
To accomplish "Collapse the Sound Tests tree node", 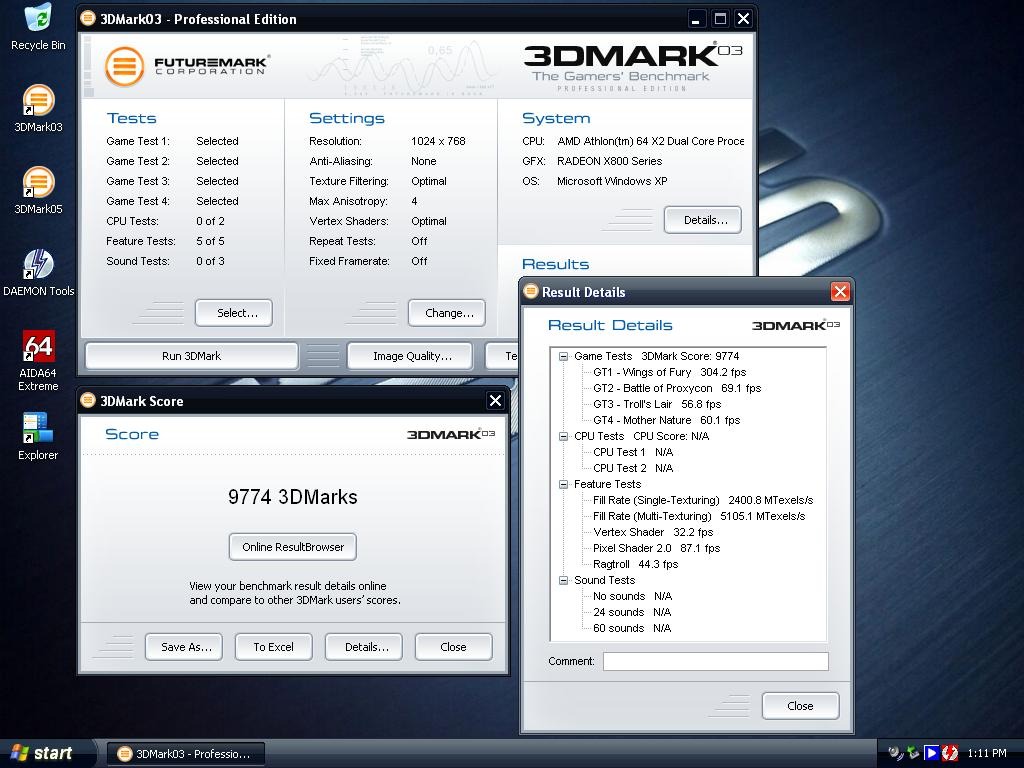I will [563, 581].
